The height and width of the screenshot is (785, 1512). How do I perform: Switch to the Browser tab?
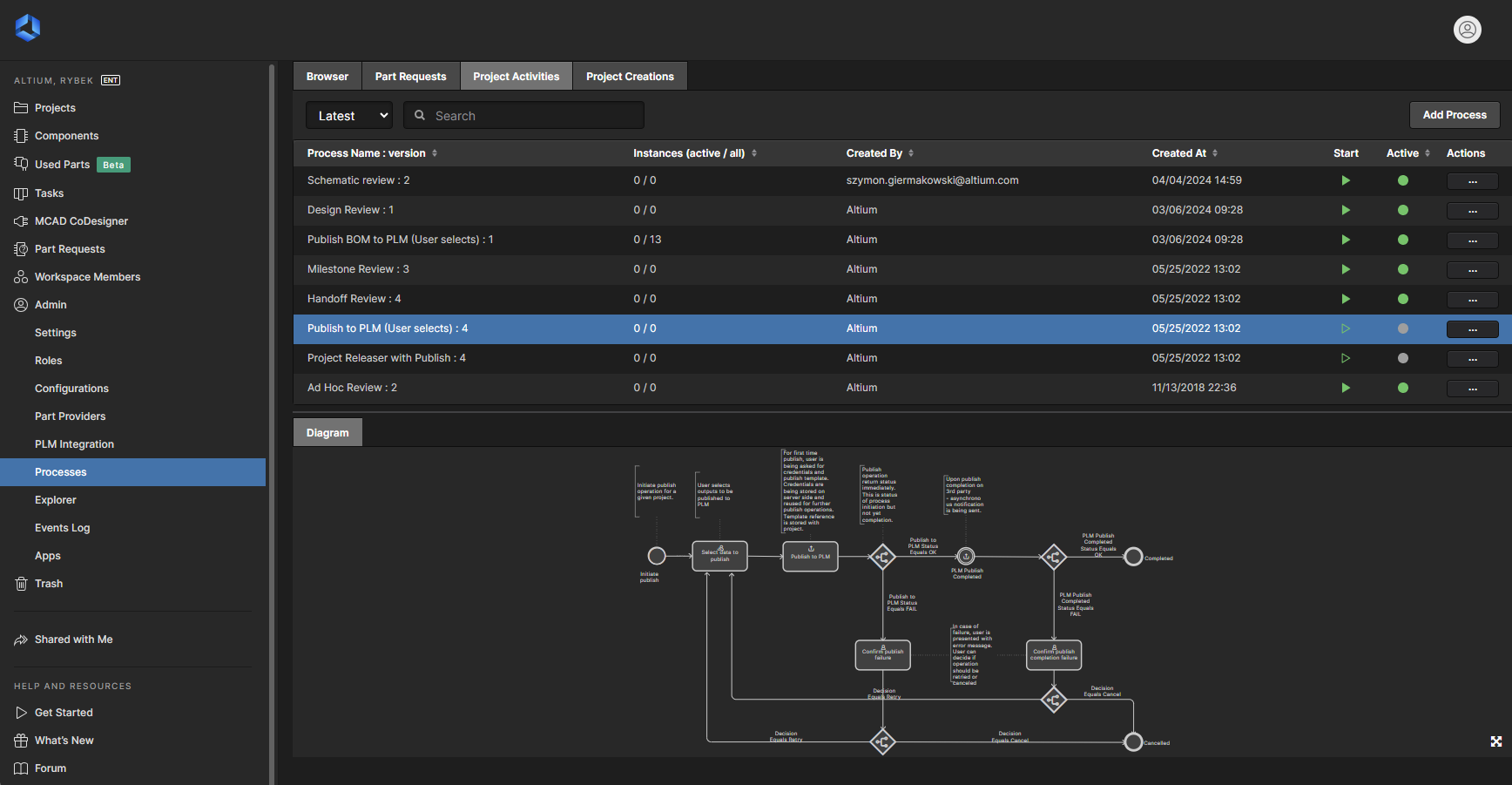pos(327,76)
